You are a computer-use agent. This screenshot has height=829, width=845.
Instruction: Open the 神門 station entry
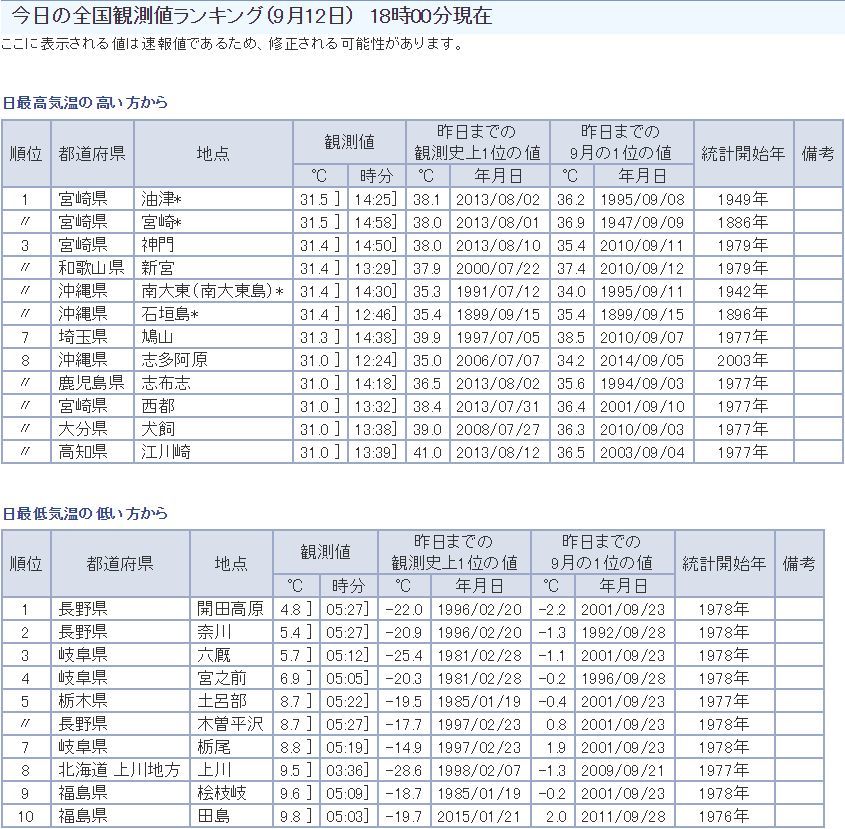pyautogui.click(x=158, y=244)
